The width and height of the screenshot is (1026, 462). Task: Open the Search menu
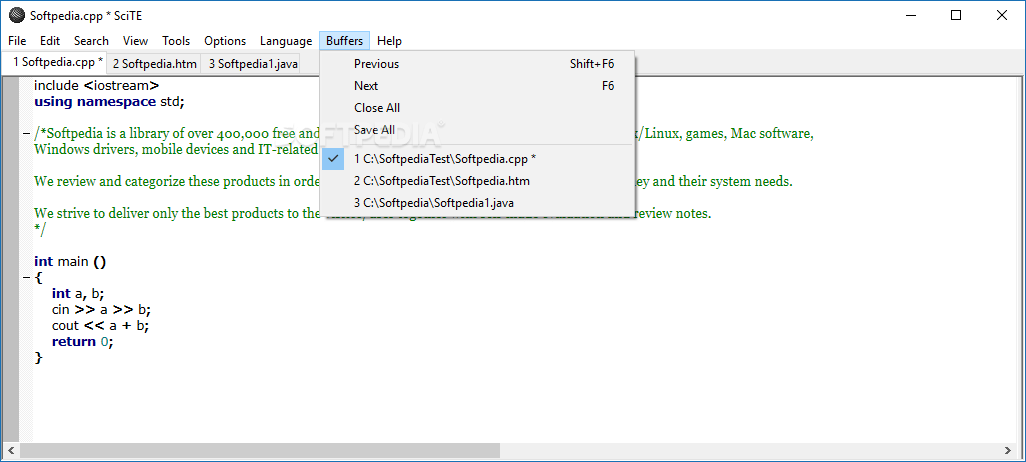pos(91,41)
